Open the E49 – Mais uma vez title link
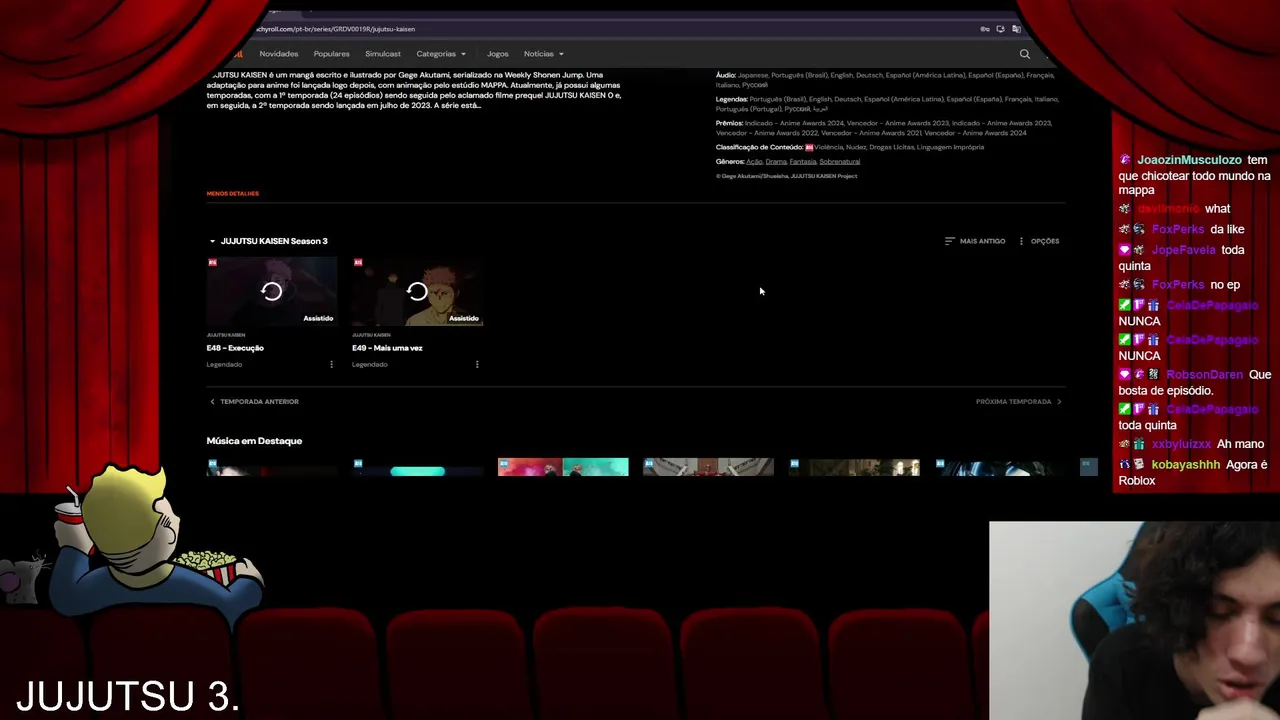The image size is (1280, 720). pyautogui.click(x=387, y=348)
